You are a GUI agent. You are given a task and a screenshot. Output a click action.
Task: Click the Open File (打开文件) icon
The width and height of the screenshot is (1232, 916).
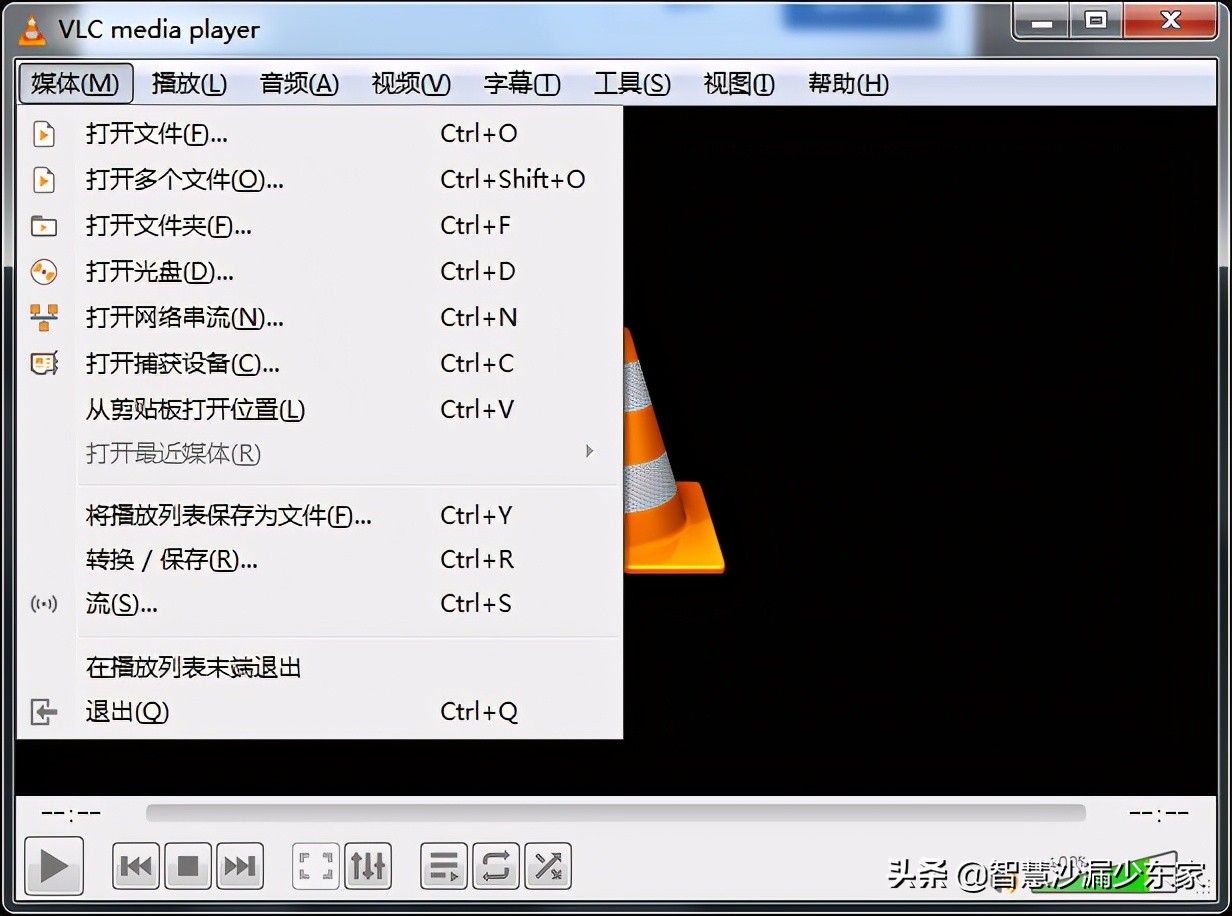[44, 133]
